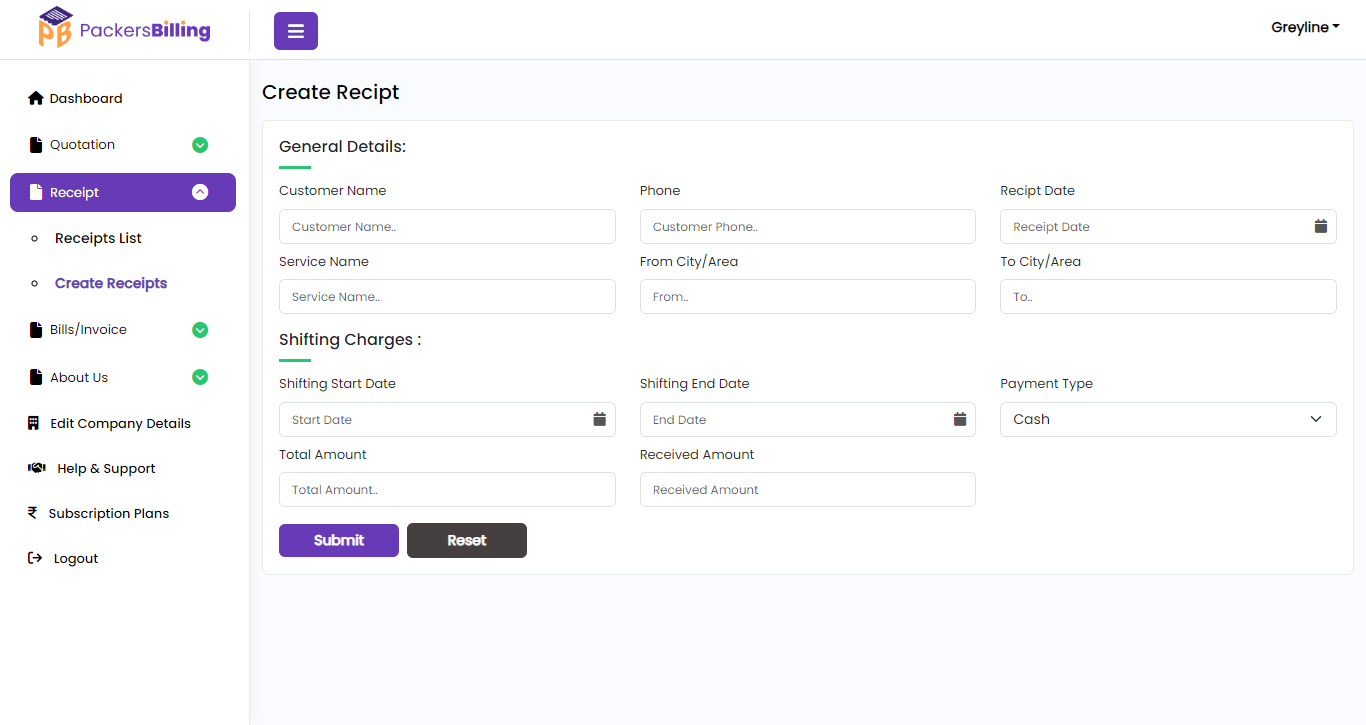
Task: Open the Receipts List menu item
Action: (98, 238)
